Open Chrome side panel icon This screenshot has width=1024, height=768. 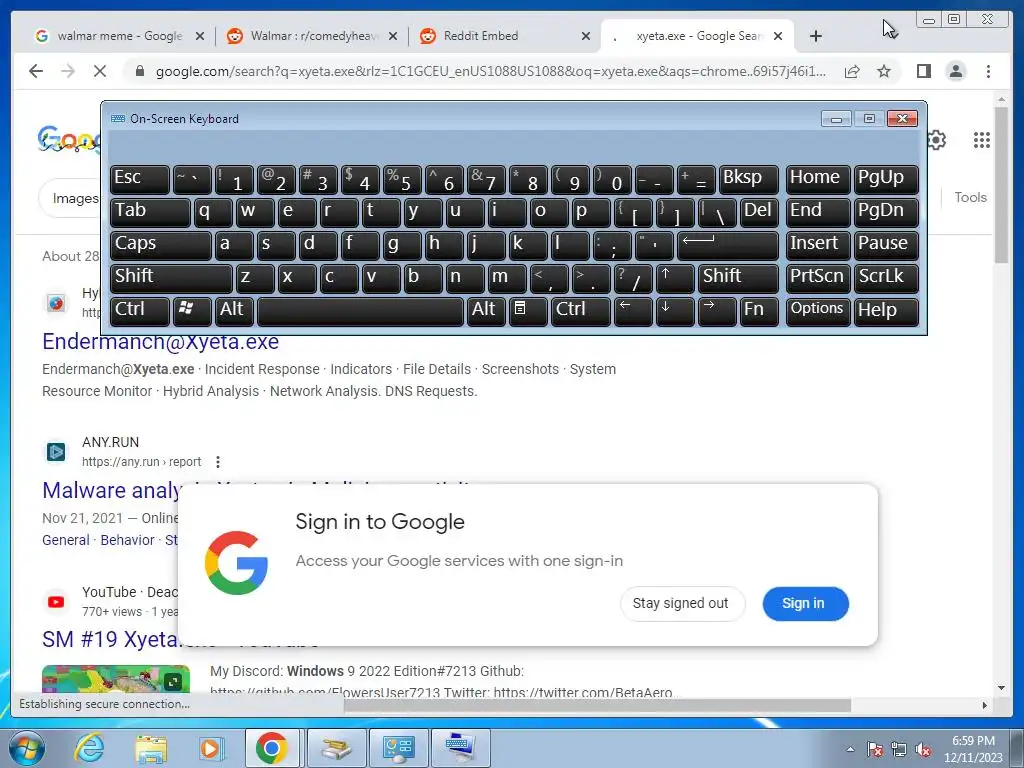[923, 71]
